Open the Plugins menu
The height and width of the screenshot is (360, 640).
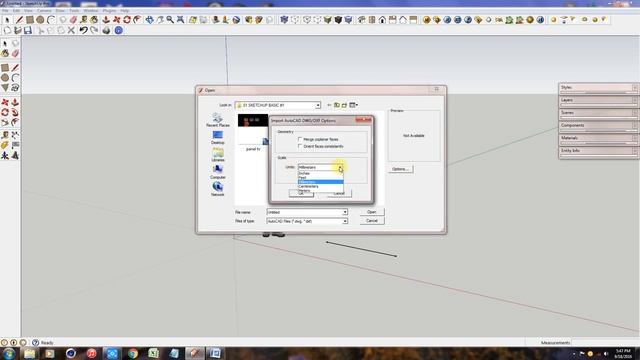[x=109, y=11]
